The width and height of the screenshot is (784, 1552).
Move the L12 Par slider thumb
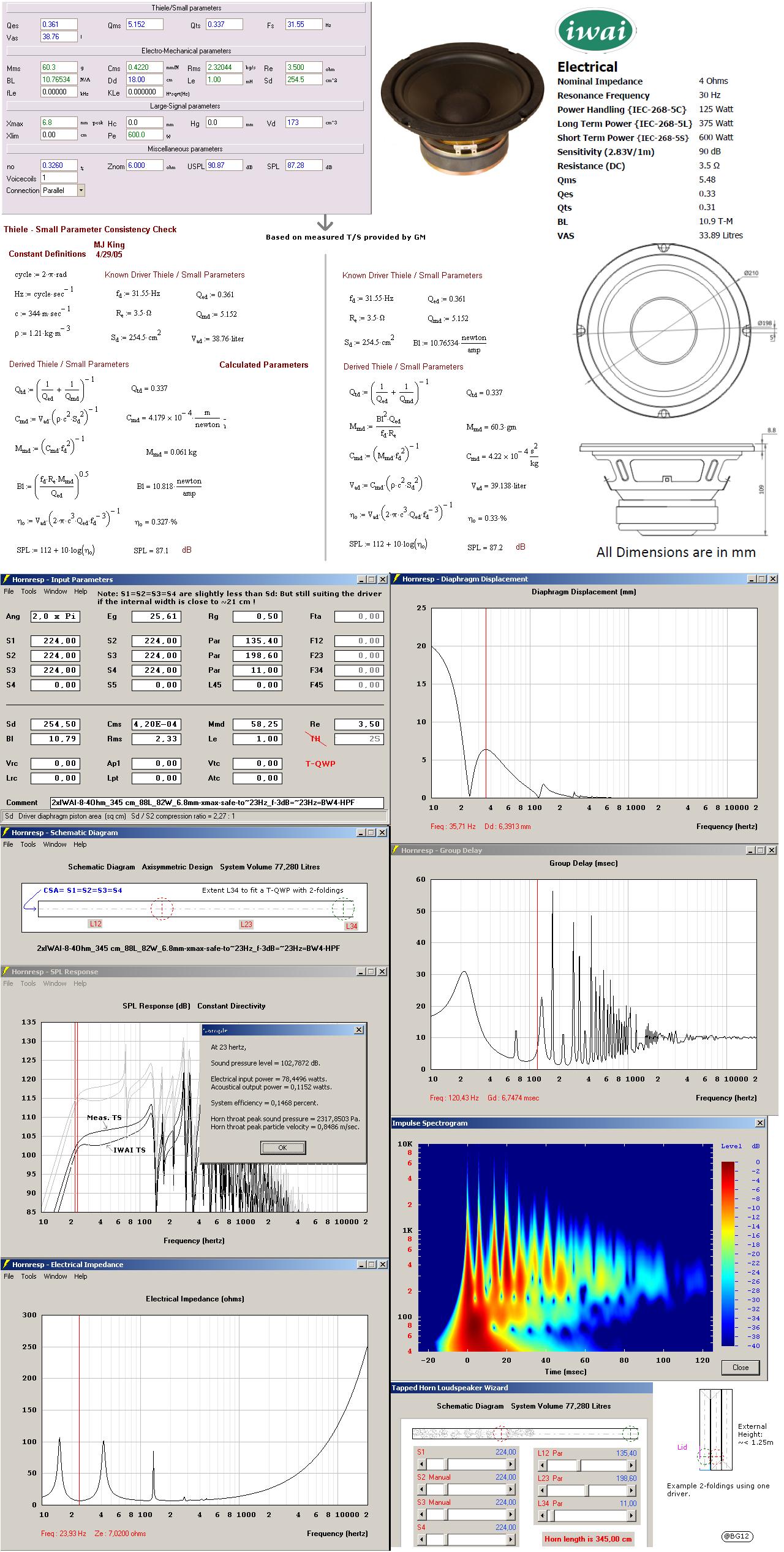coord(579,1466)
